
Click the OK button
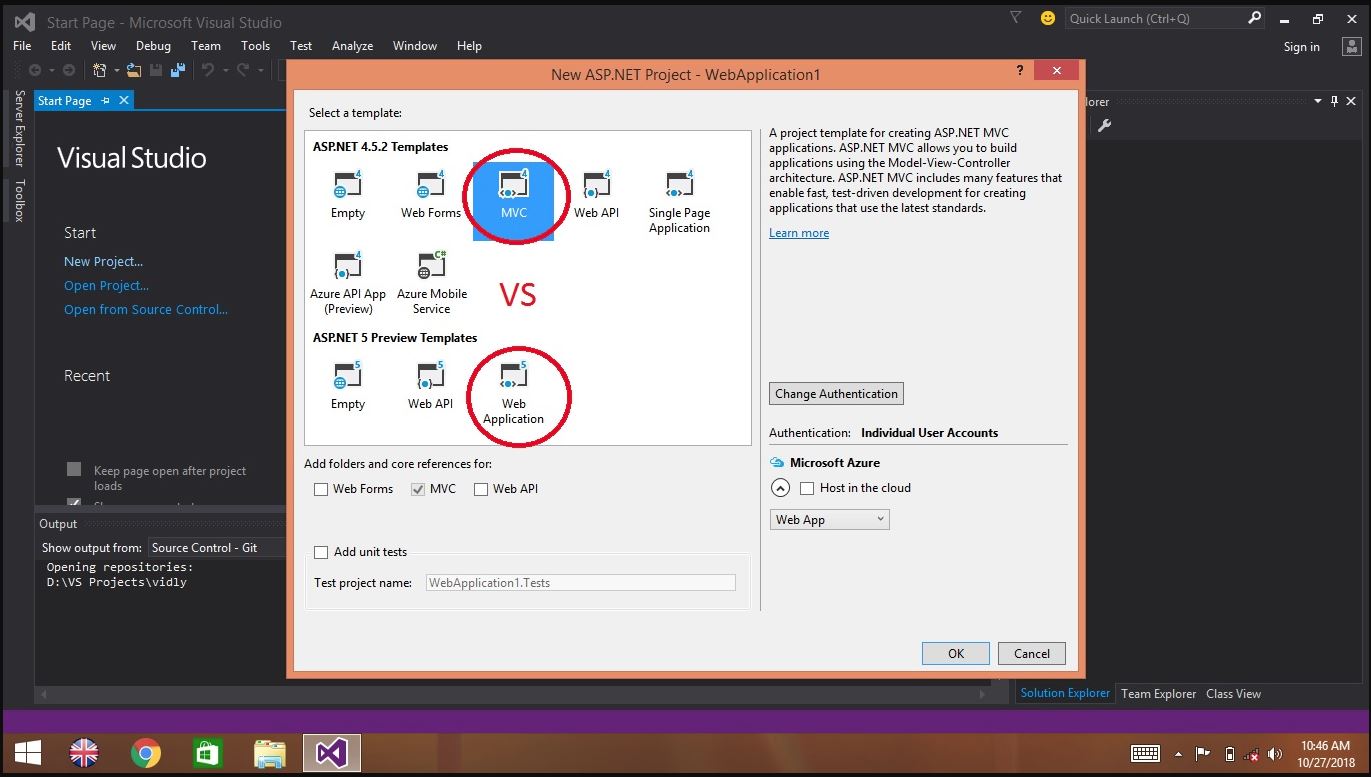click(x=956, y=653)
